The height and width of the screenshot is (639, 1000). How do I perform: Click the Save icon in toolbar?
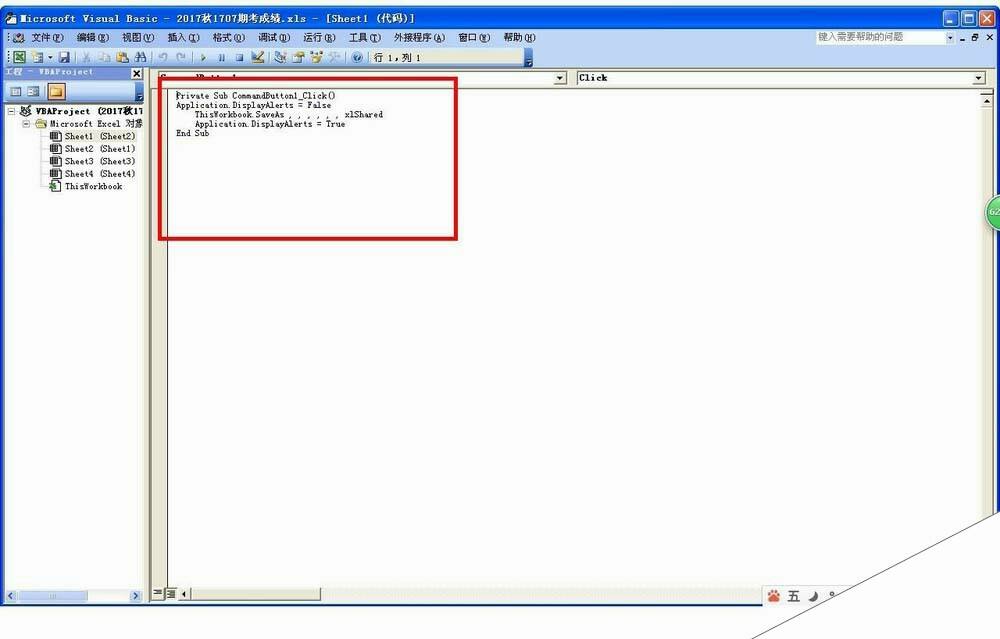point(64,57)
